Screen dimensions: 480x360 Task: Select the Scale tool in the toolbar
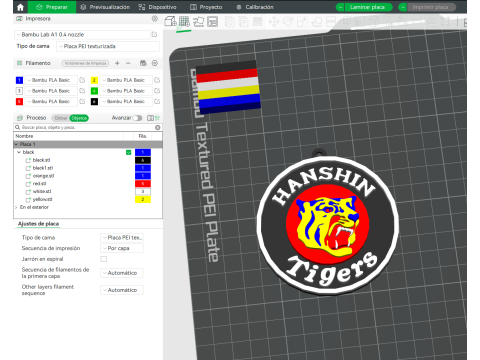pyautogui.click(x=302, y=22)
